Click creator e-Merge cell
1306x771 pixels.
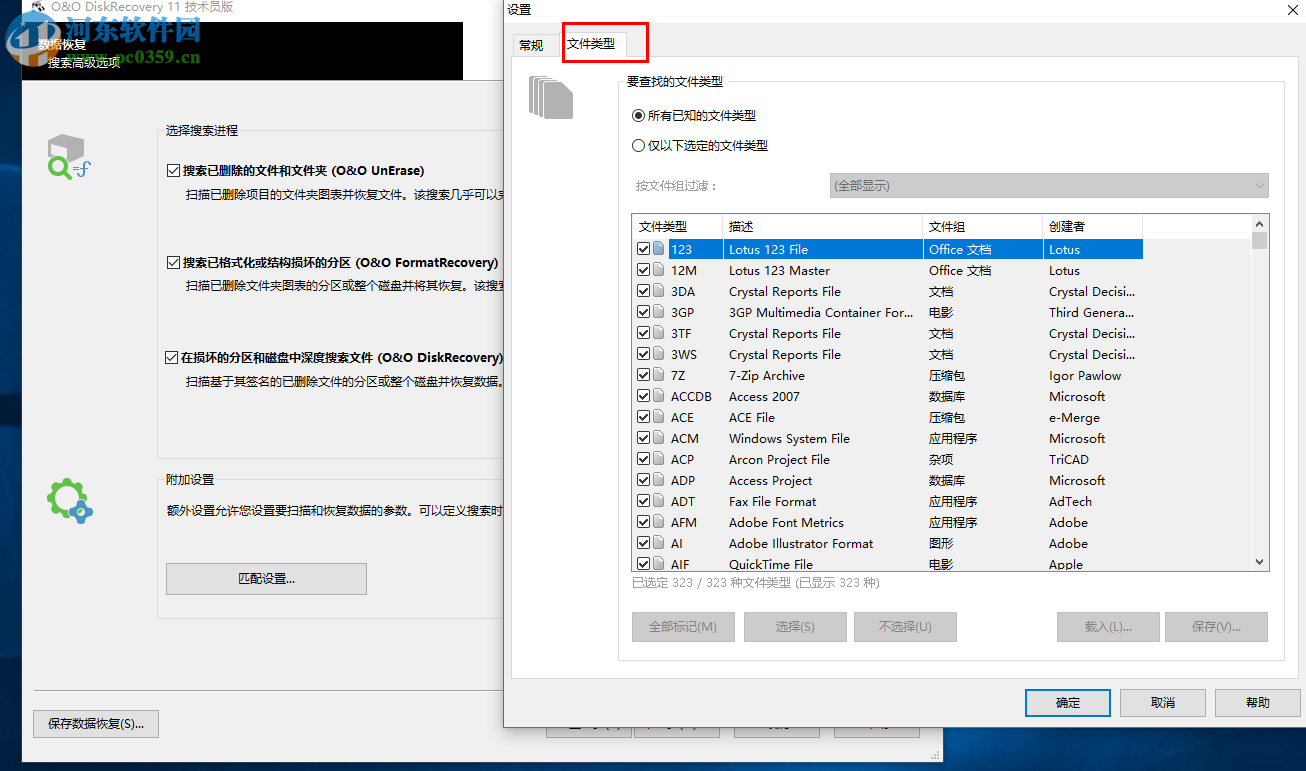click(x=1074, y=417)
